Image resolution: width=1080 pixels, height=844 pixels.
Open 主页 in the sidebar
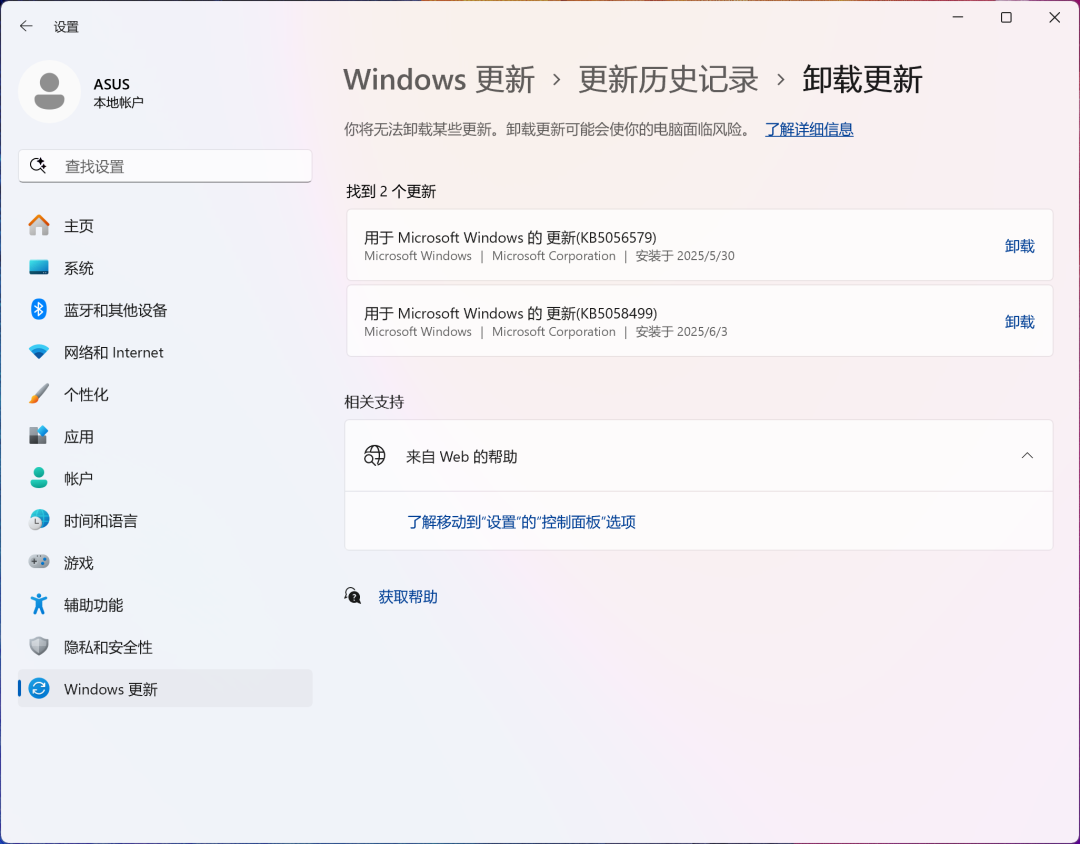(x=165, y=225)
